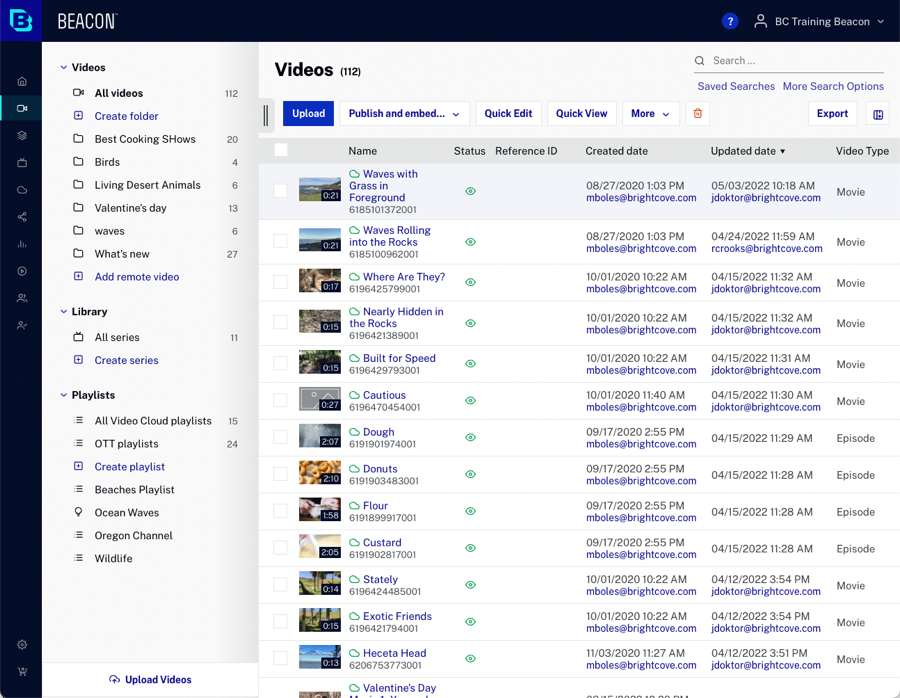This screenshot has width=900, height=698.
Task: Select the checkbox for Donuts video
Action: click(x=280, y=474)
